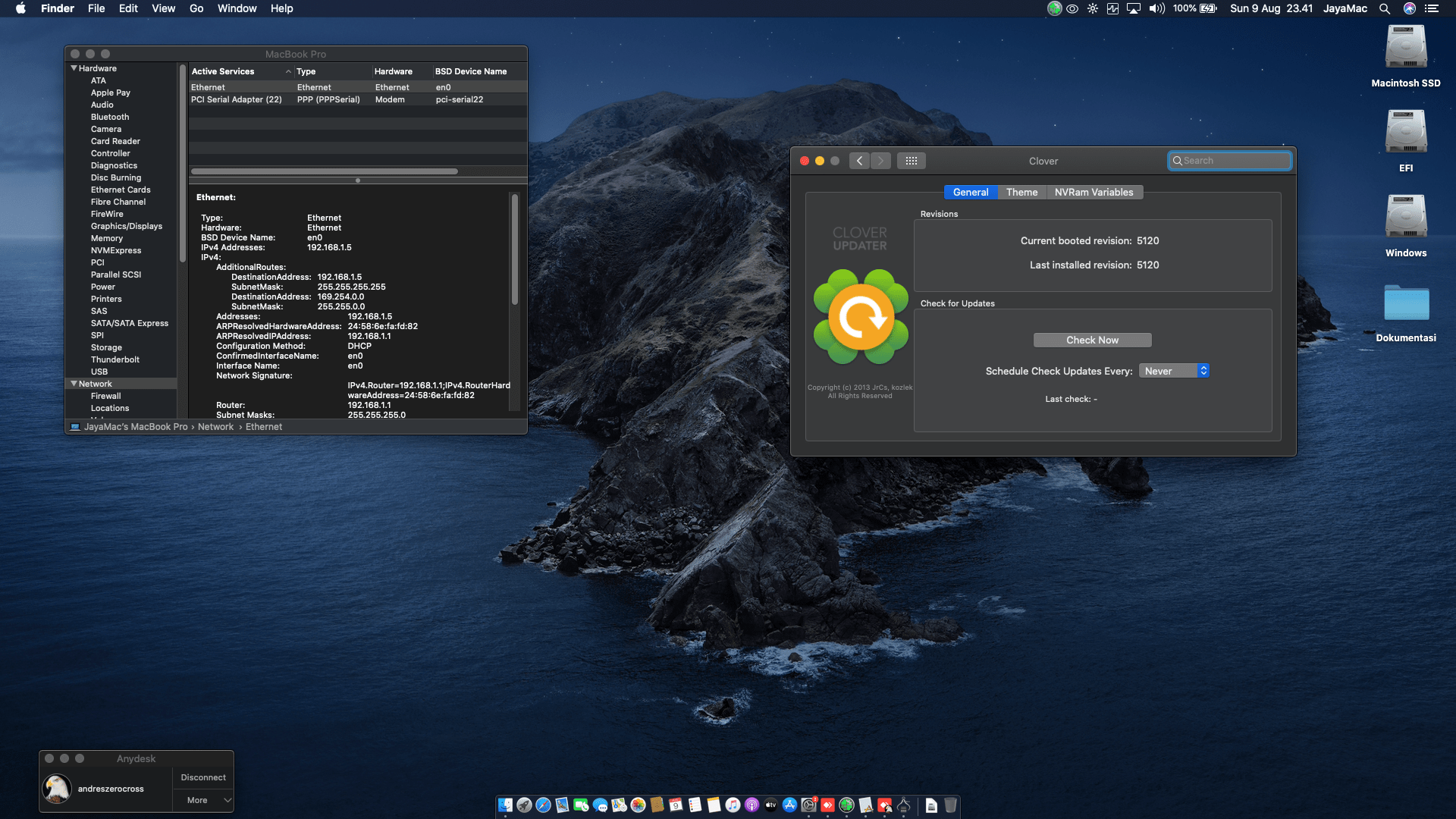Go back using the Clover back arrow
The image size is (1456, 819).
(859, 161)
